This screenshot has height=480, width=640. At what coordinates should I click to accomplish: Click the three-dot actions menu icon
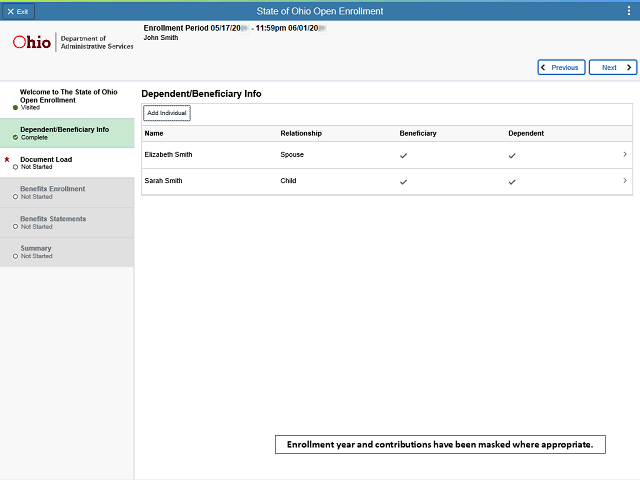628,10
